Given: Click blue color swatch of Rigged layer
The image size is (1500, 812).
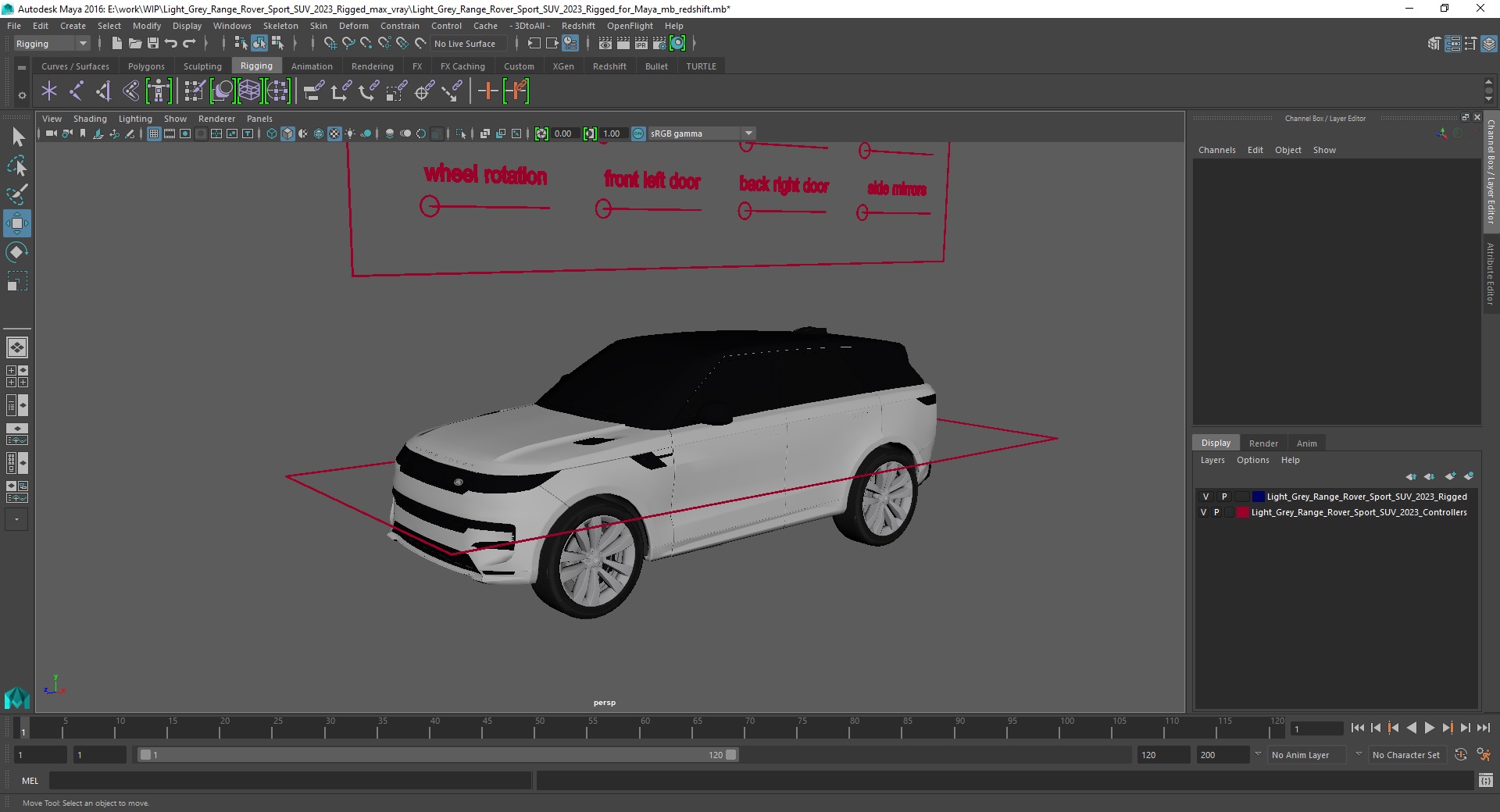Looking at the screenshot, I should coord(1258,497).
